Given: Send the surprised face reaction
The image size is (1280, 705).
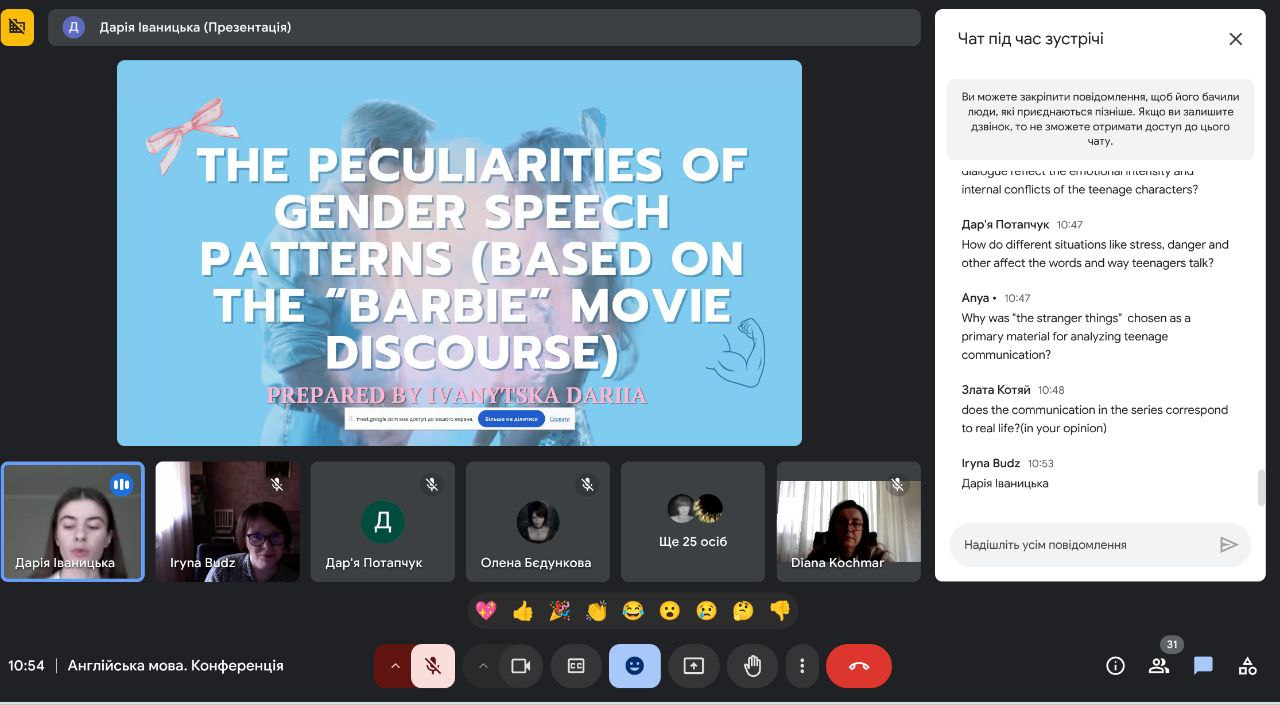Looking at the screenshot, I should click(x=670, y=610).
